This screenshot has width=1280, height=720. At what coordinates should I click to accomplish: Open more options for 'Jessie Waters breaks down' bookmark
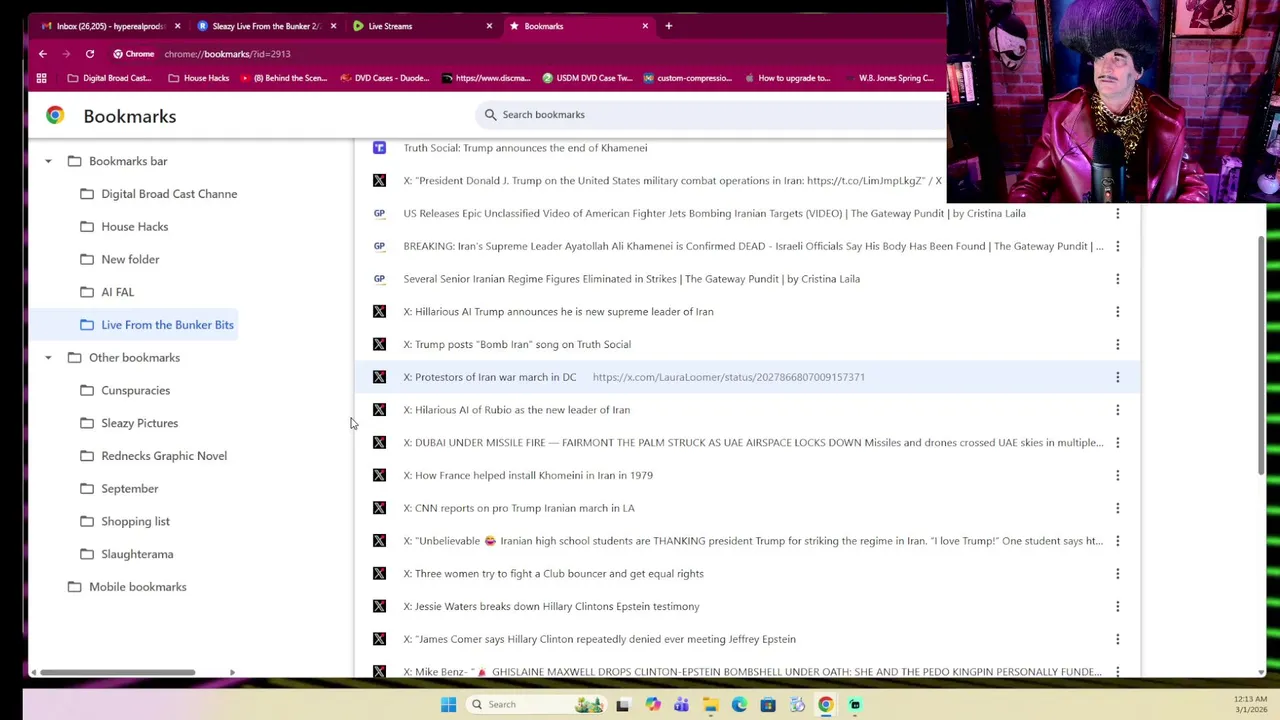click(x=1117, y=606)
